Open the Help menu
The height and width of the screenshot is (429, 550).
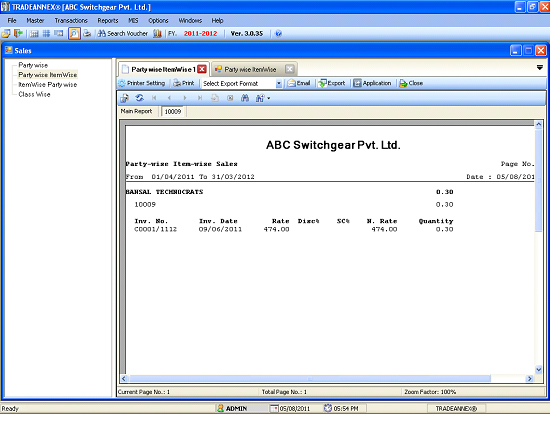pyautogui.click(x=217, y=21)
